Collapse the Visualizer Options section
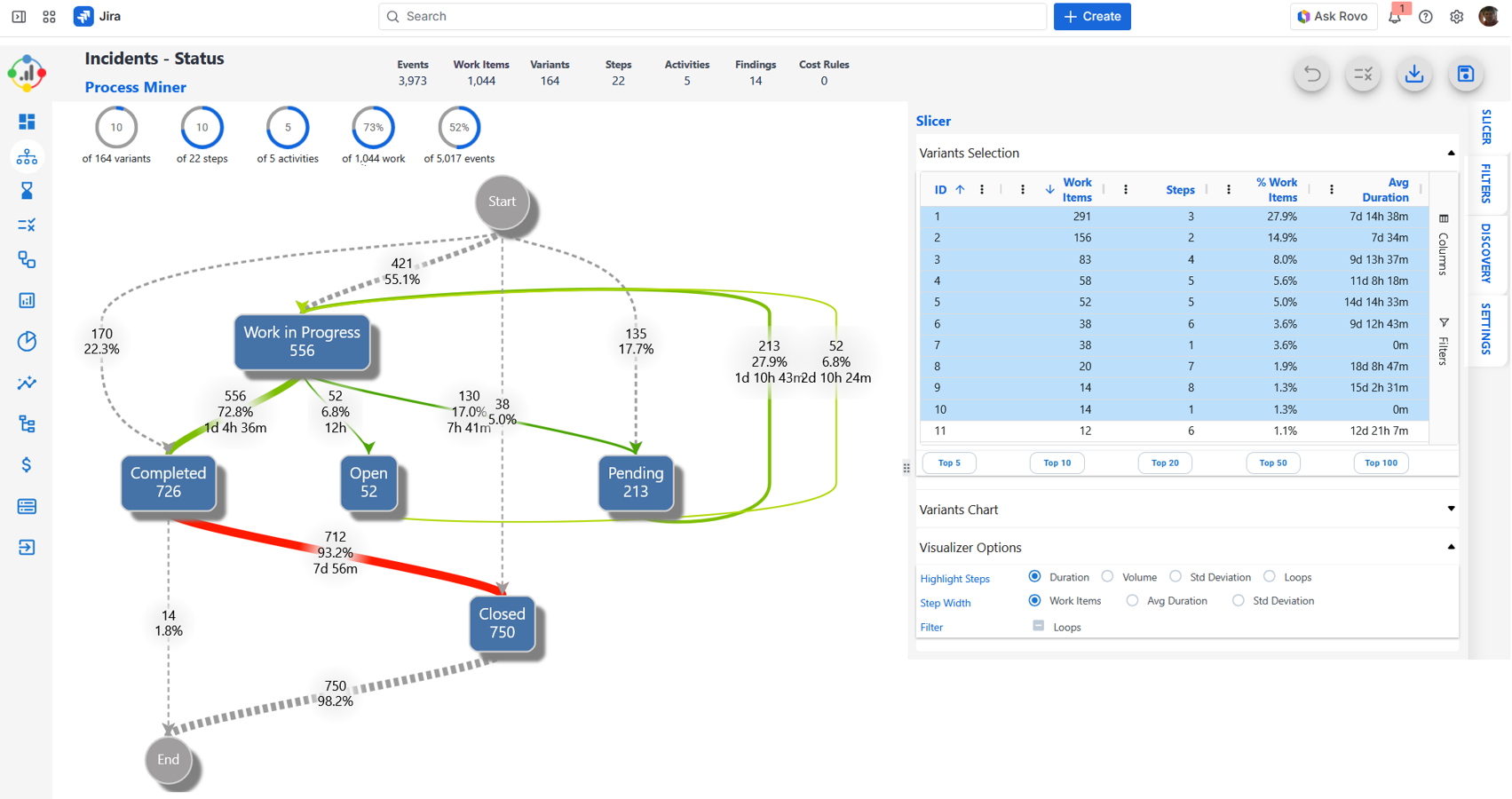The height and width of the screenshot is (799, 1512). (x=1451, y=547)
